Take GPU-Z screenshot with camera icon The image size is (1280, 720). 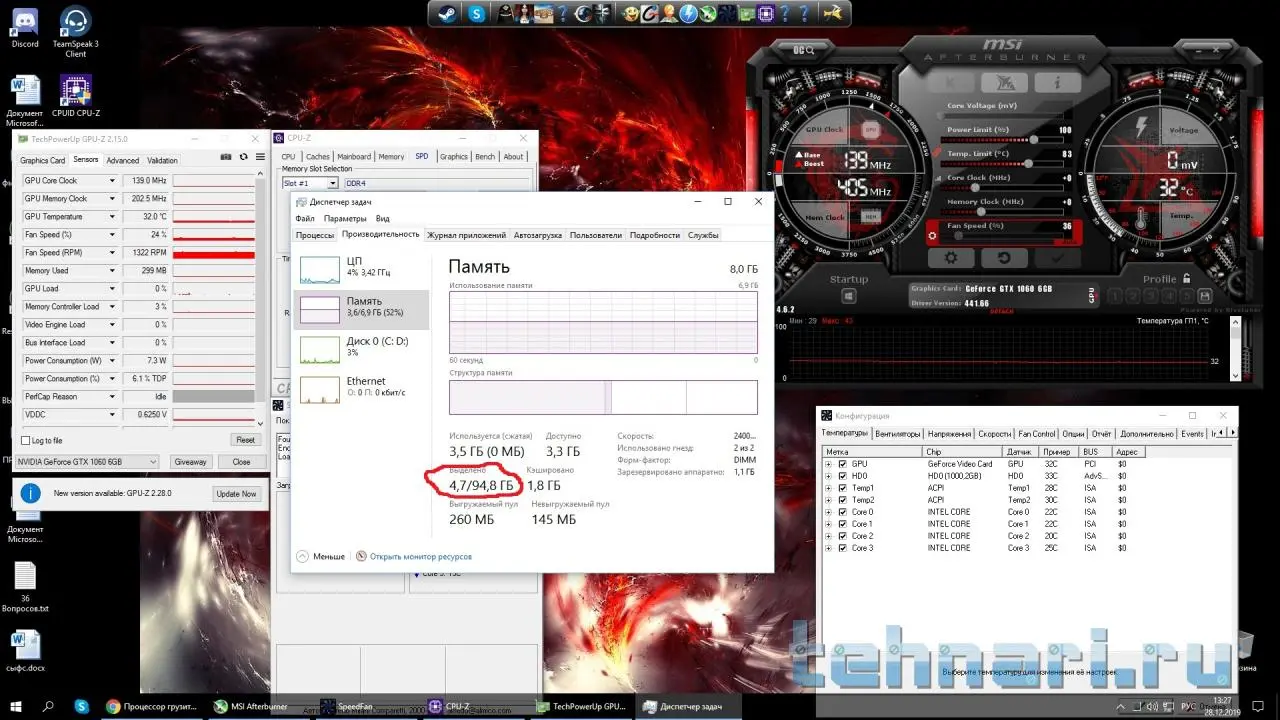(227, 157)
